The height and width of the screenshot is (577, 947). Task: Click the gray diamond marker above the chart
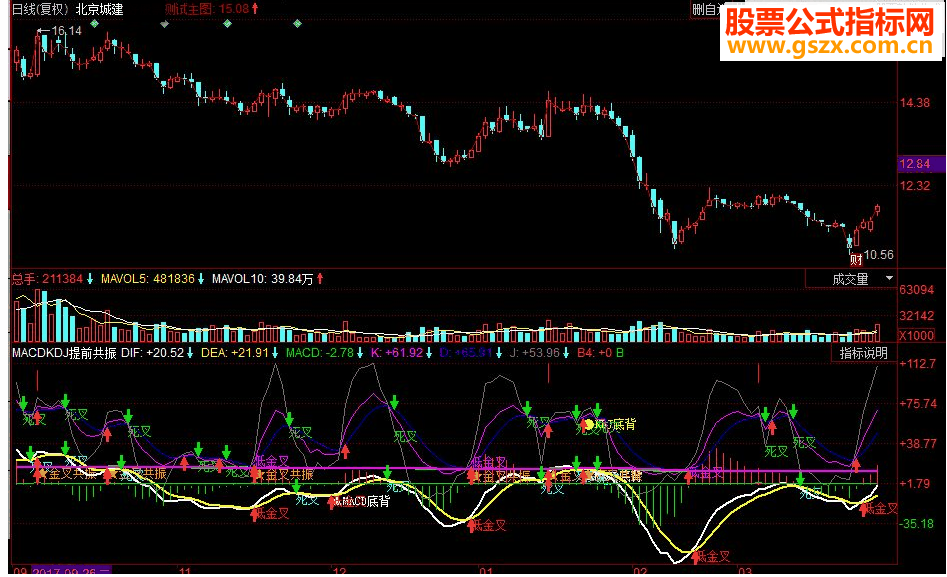(165, 24)
